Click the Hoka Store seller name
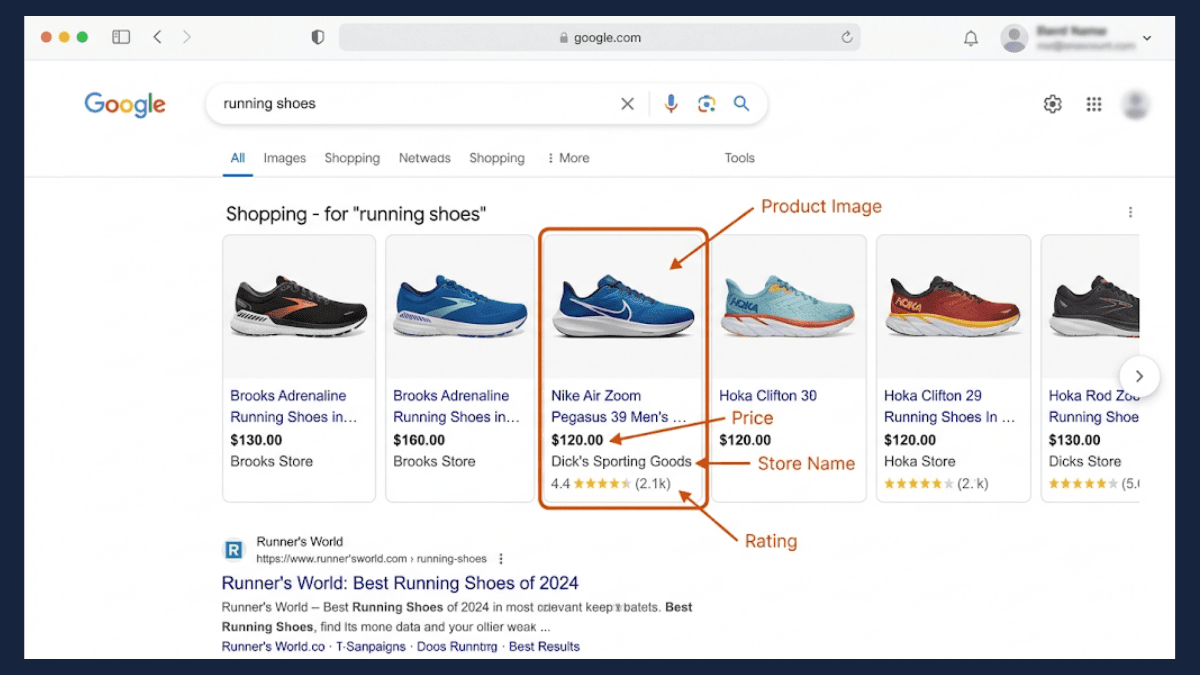 [x=920, y=462]
